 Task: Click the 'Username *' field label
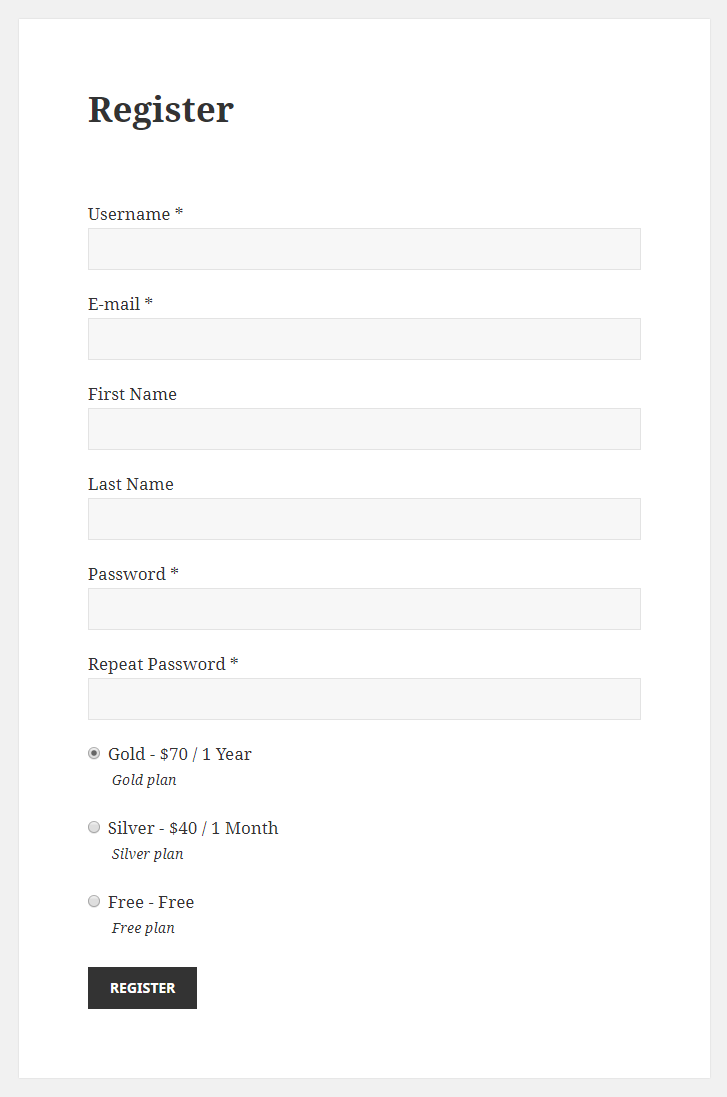(x=135, y=214)
